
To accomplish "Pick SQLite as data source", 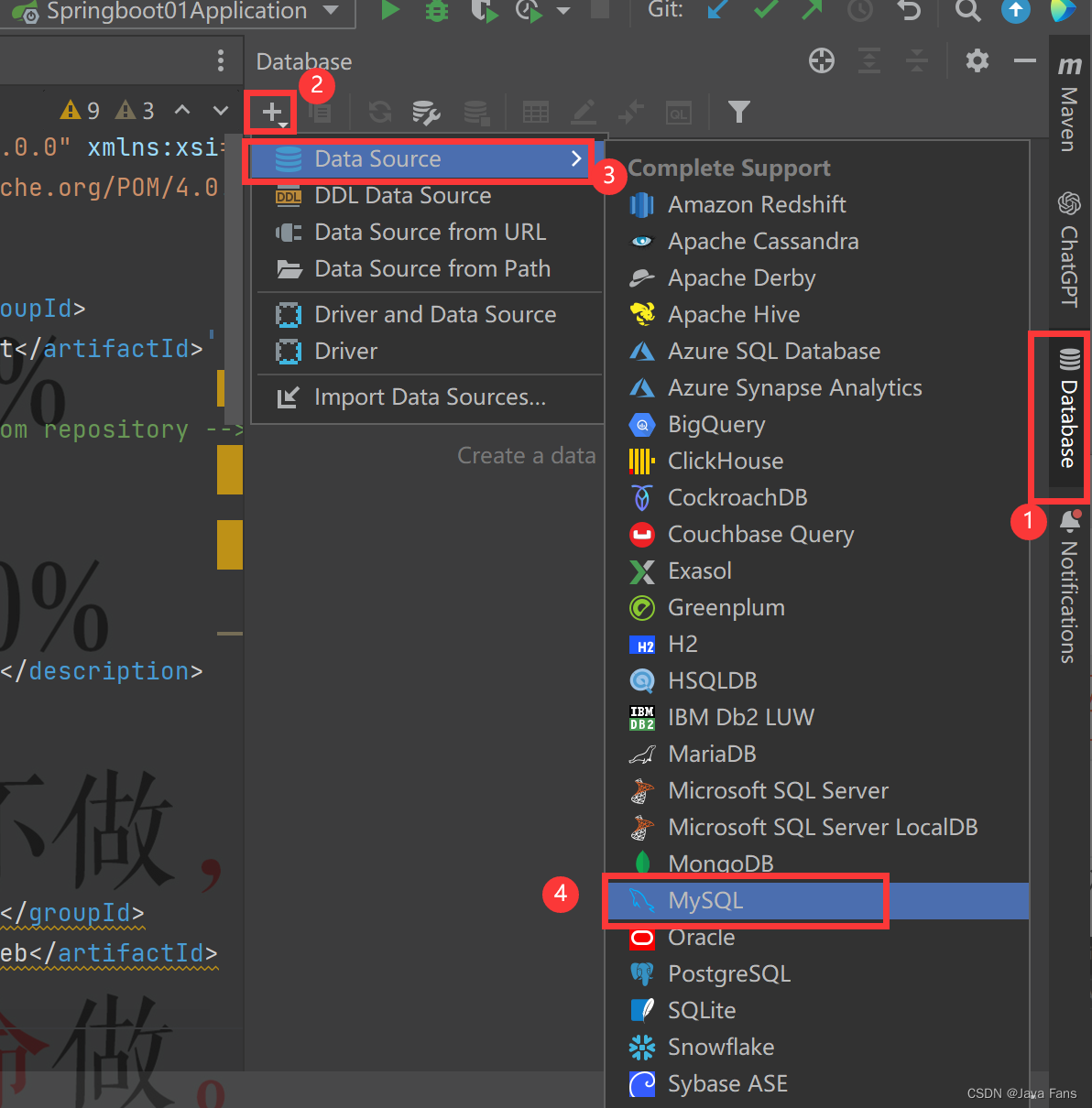I will [x=817, y=1011].
